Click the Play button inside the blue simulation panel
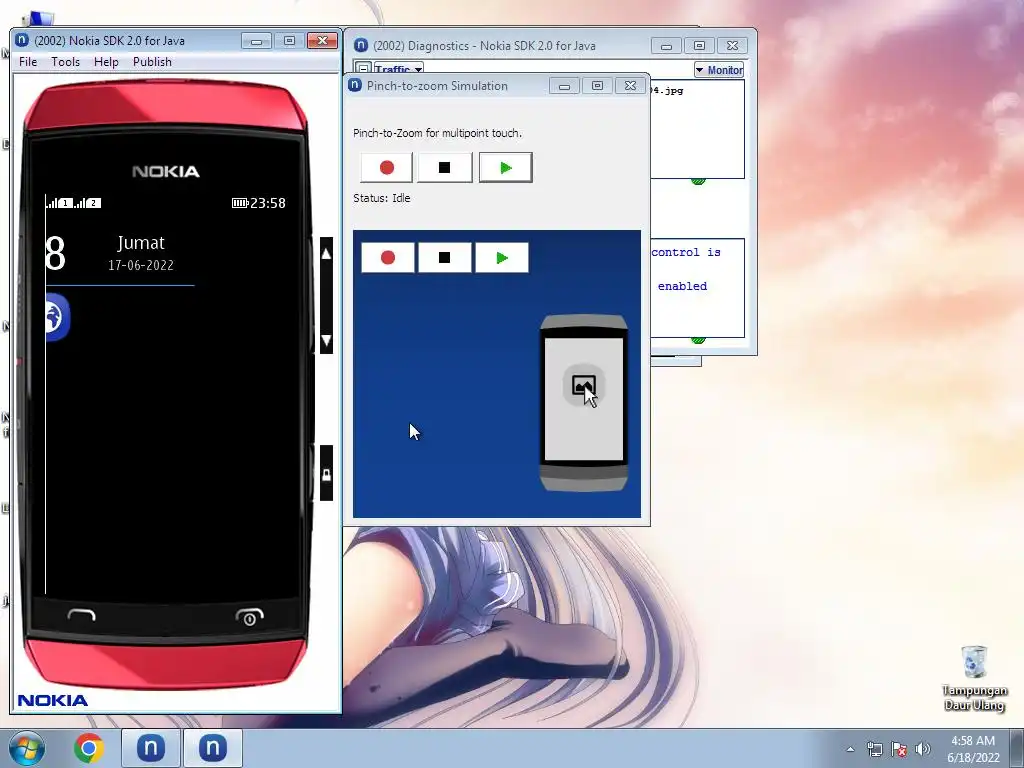Viewport: 1024px width, 768px height. [x=502, y=258]
